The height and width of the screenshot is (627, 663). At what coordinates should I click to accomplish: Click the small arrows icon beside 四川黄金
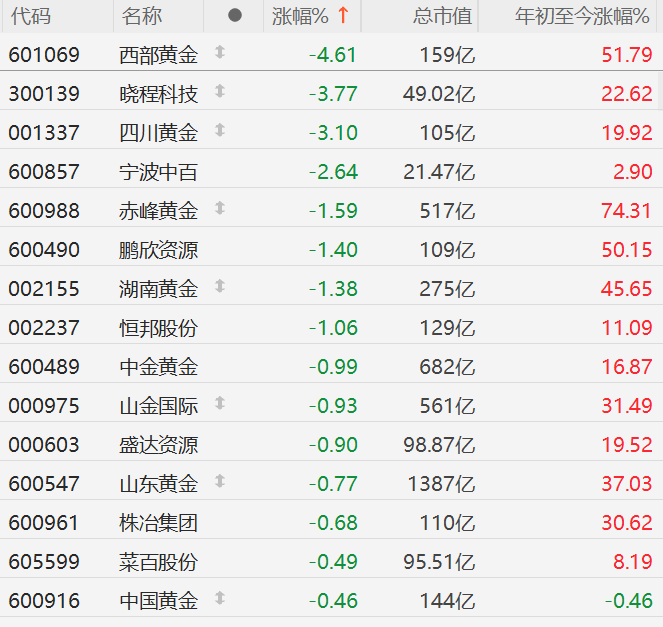point(219,130)
